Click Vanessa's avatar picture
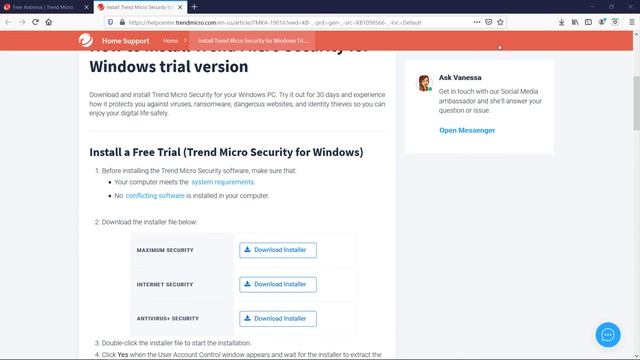 click(x=424, y=83)
